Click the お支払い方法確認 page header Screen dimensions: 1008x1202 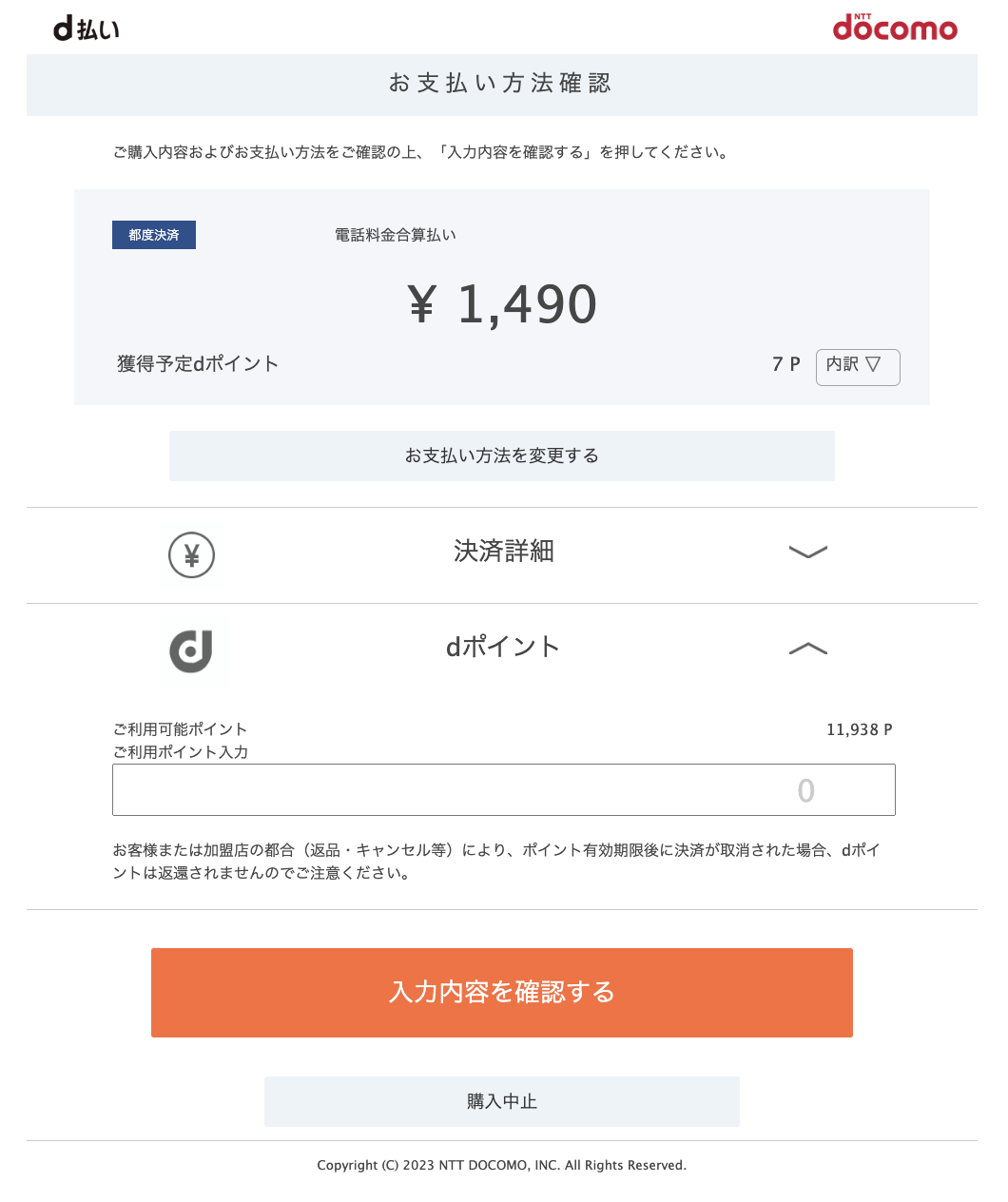tap(501, 84)
